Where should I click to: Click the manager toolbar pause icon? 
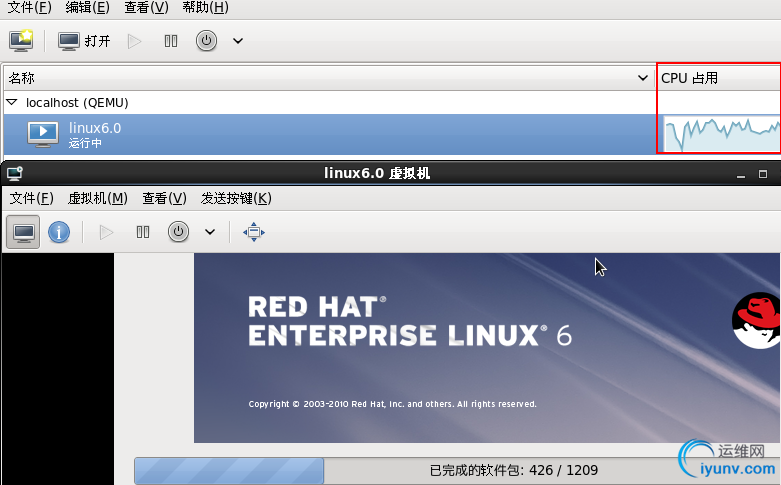(171, 41)
